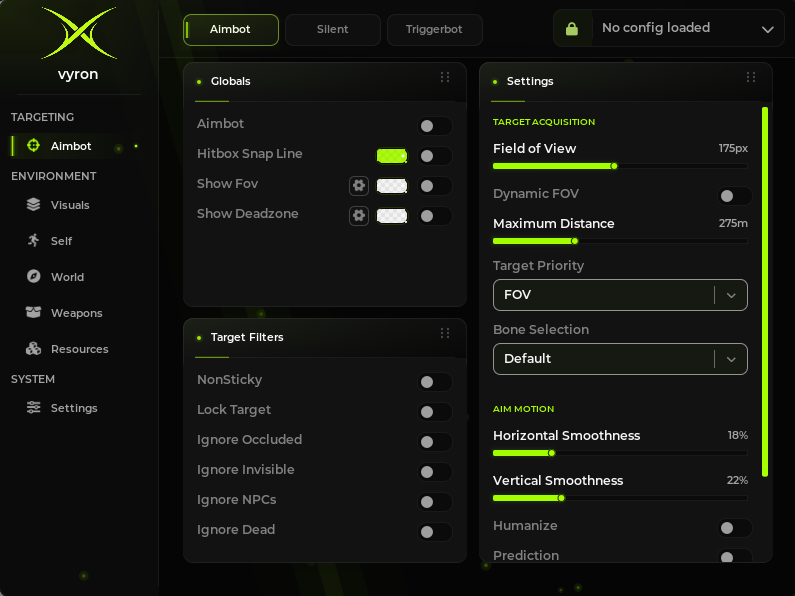Click the 275m Maximum Distance value
The height and width of the screenshot is (596, 795).
[733, 224]
